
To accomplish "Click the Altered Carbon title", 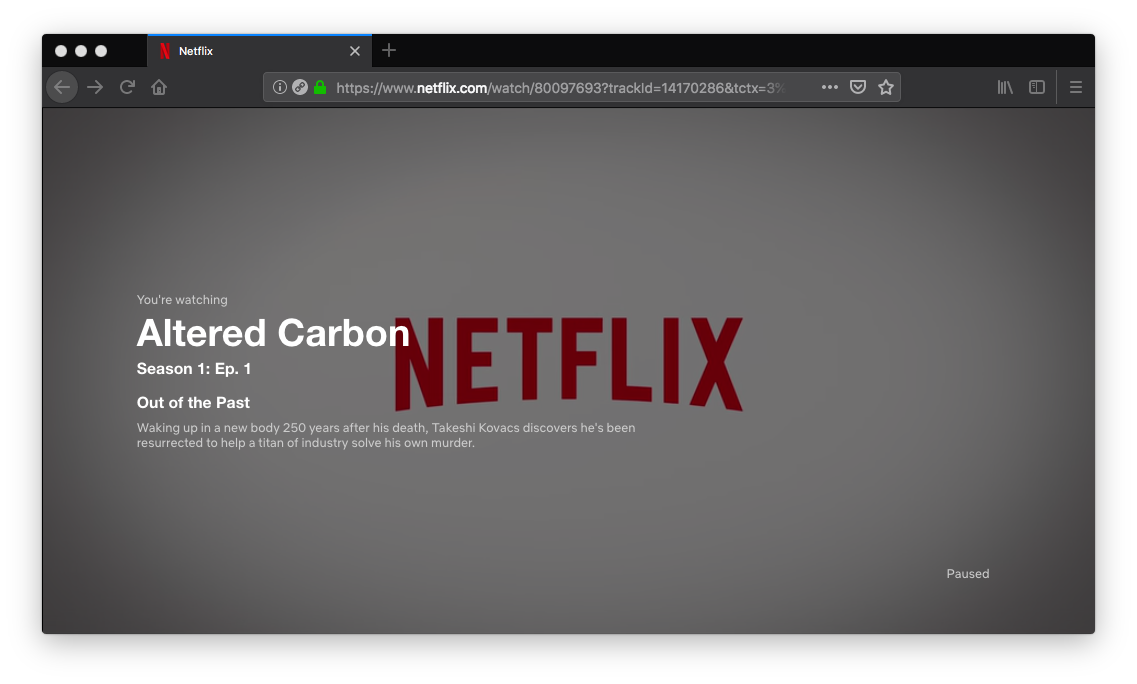I will [x=273, y=333].
